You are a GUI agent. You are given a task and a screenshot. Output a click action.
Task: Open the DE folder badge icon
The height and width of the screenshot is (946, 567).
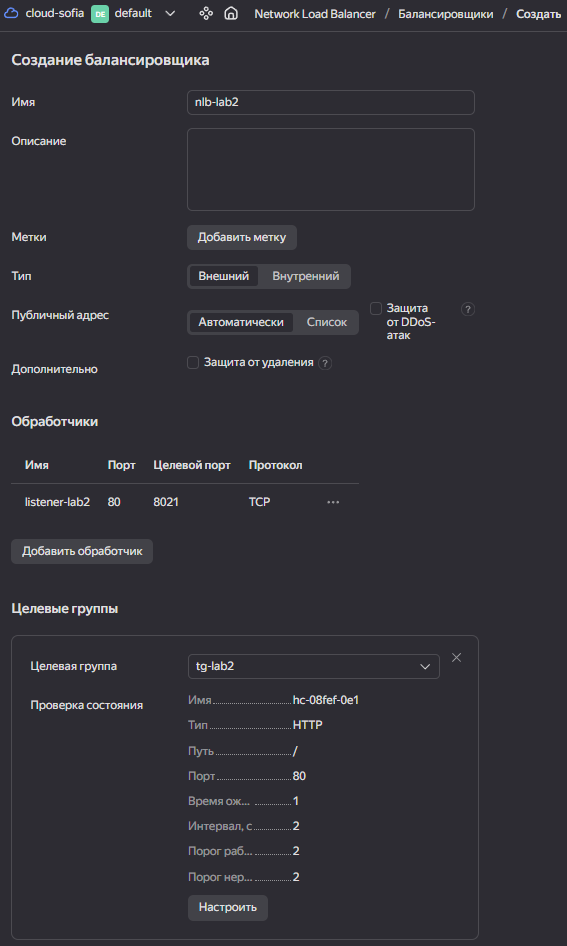[x=100, y=13]
